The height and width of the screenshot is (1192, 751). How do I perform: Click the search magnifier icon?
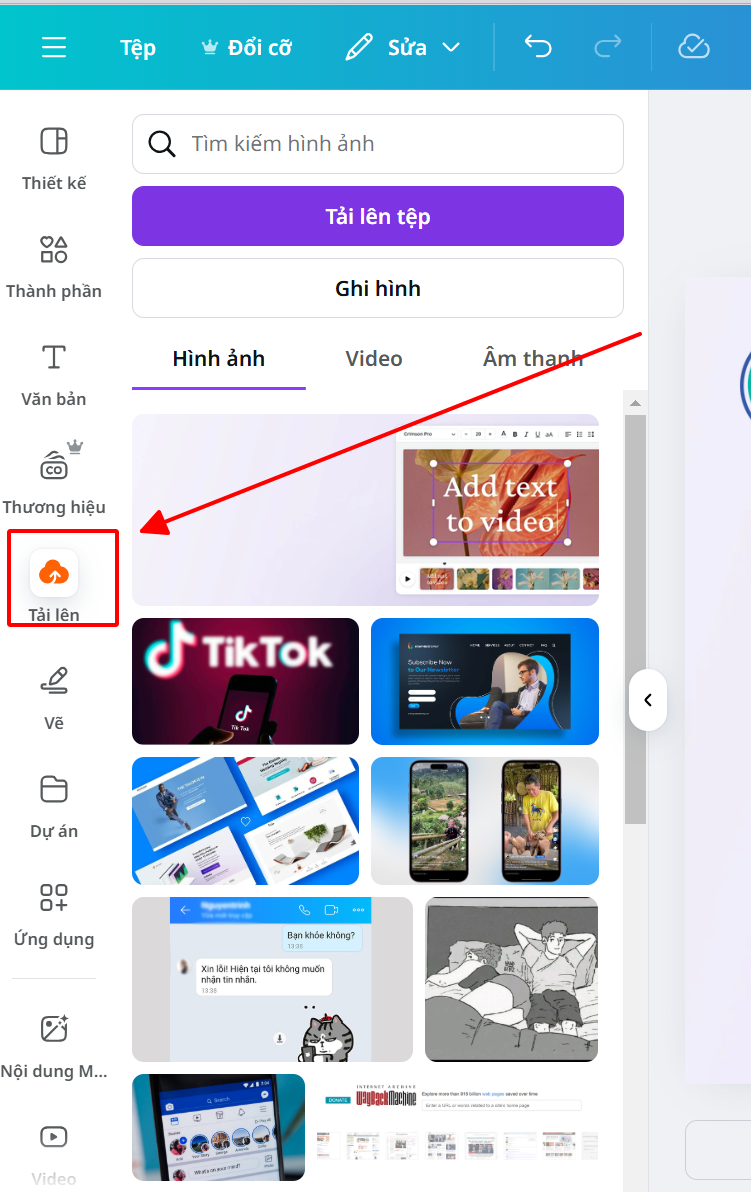coord(161,144)
